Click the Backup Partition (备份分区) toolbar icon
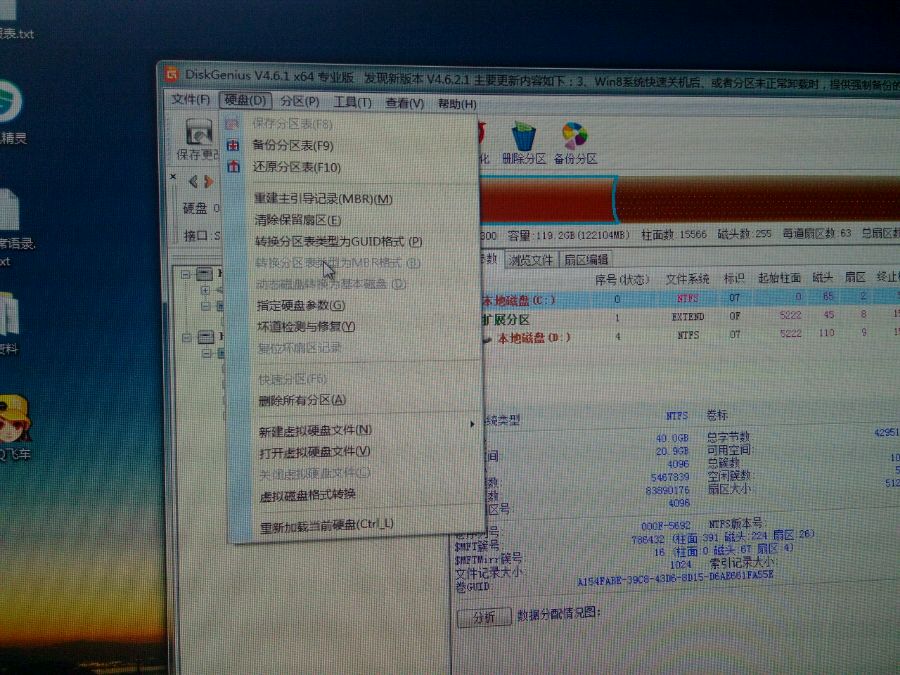Viewport: 900px width, 675px height. coord(575,137)
